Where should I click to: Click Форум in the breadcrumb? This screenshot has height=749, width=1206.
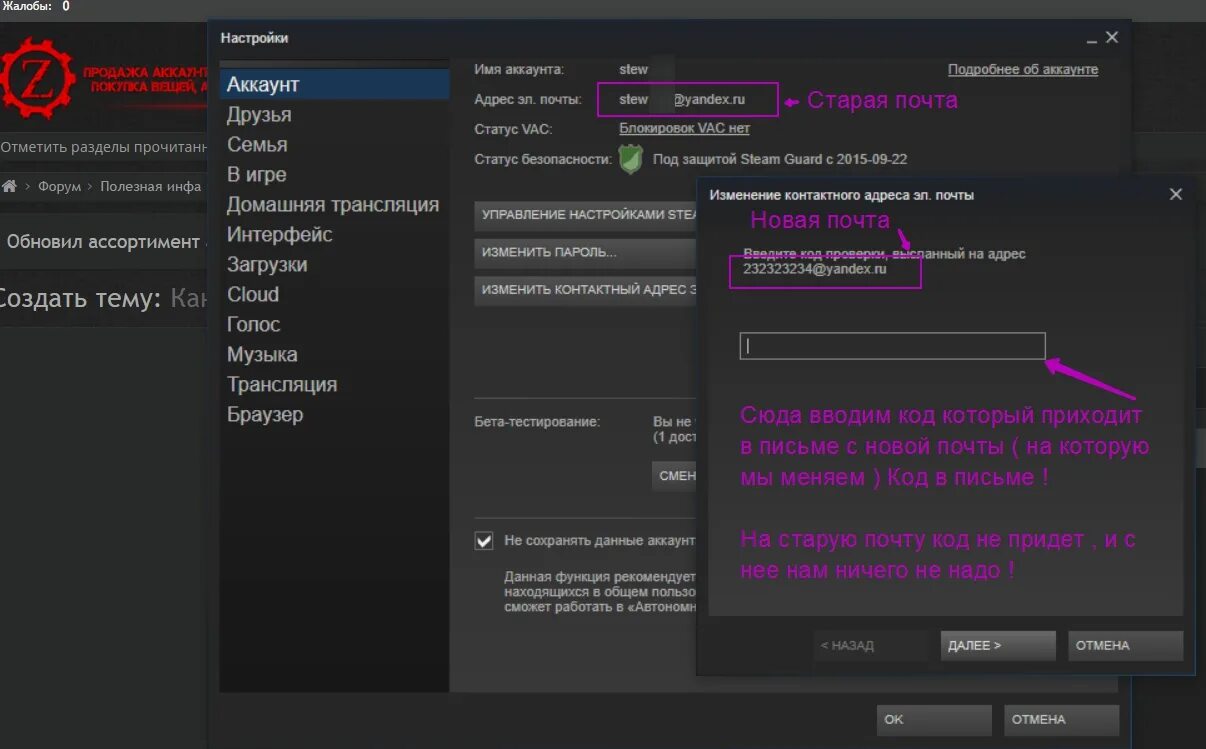60,186
